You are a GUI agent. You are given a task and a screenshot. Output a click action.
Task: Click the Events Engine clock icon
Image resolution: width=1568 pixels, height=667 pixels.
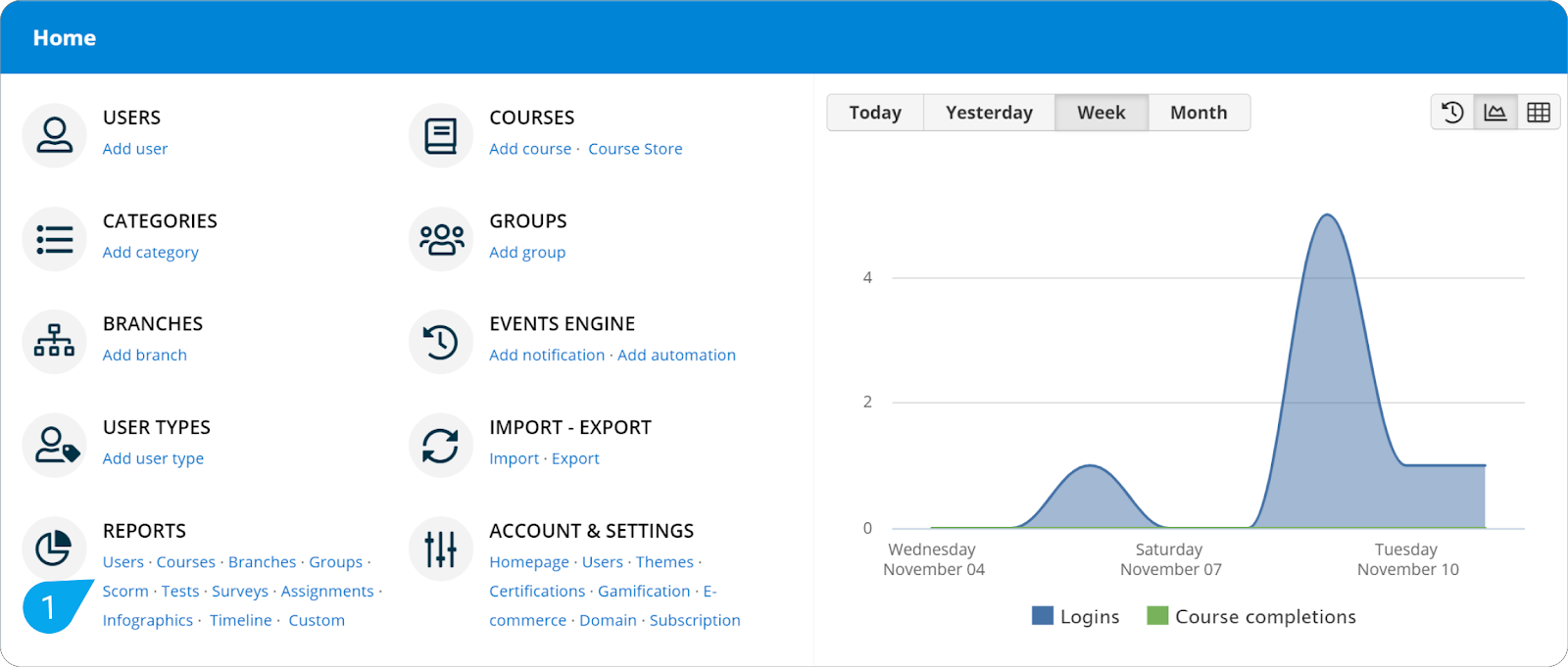(441, 342)
